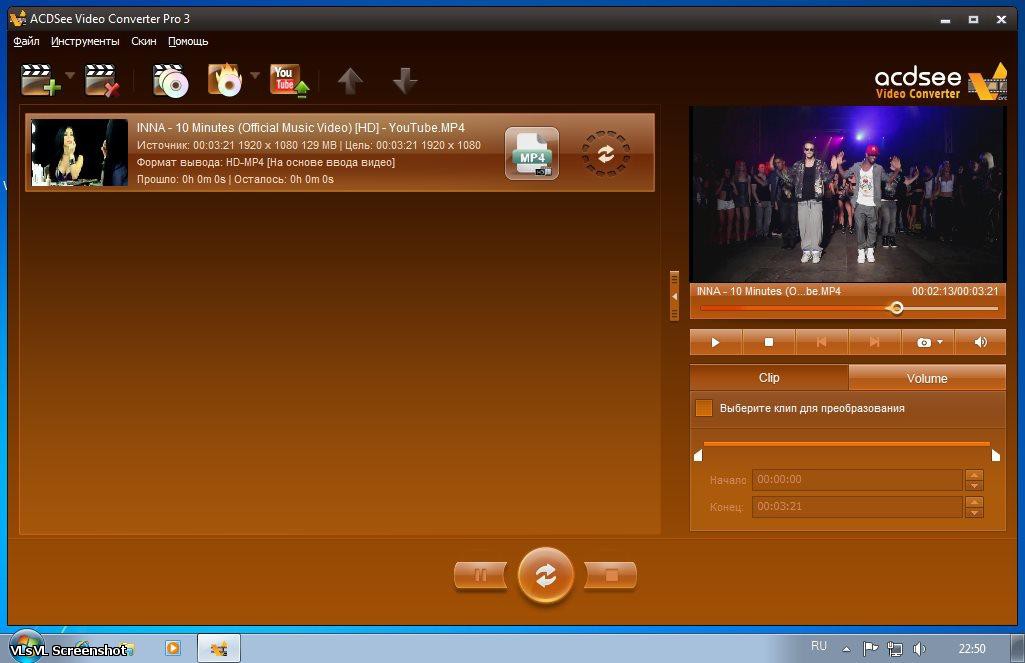This screenshot has width=1025, height=663.
Task: Click the taskbar clock showing 22:50
Action: coord(971,649)
